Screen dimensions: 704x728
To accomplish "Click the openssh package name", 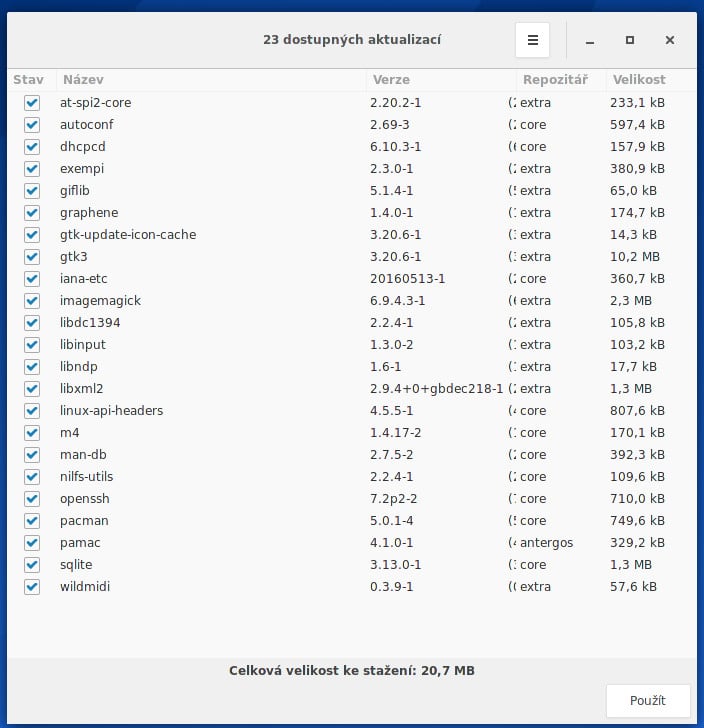I will (x=85, y=499).
